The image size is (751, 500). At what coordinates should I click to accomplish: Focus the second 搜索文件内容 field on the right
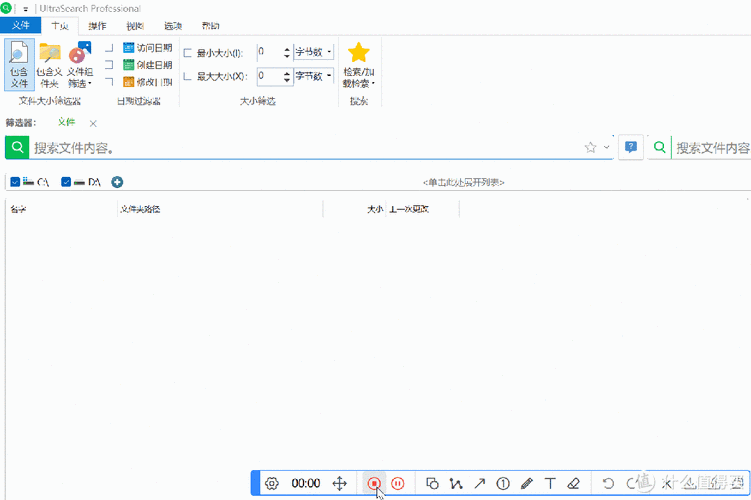click(x=712, y=148)
